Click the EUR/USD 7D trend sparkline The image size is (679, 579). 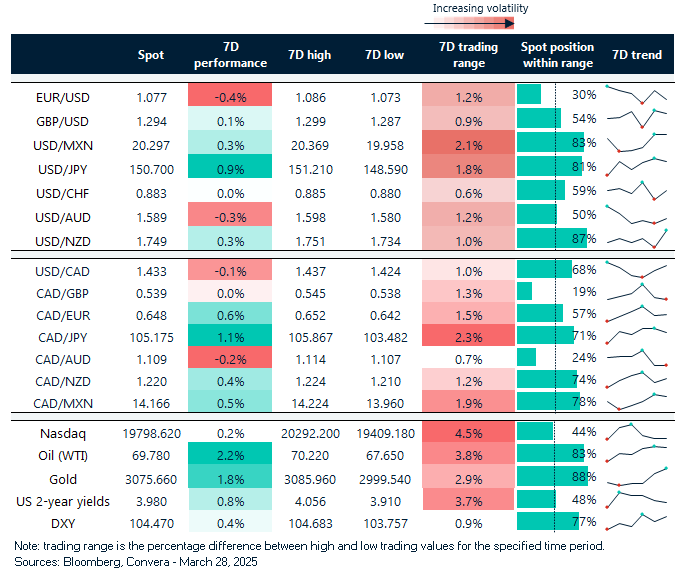637,95
